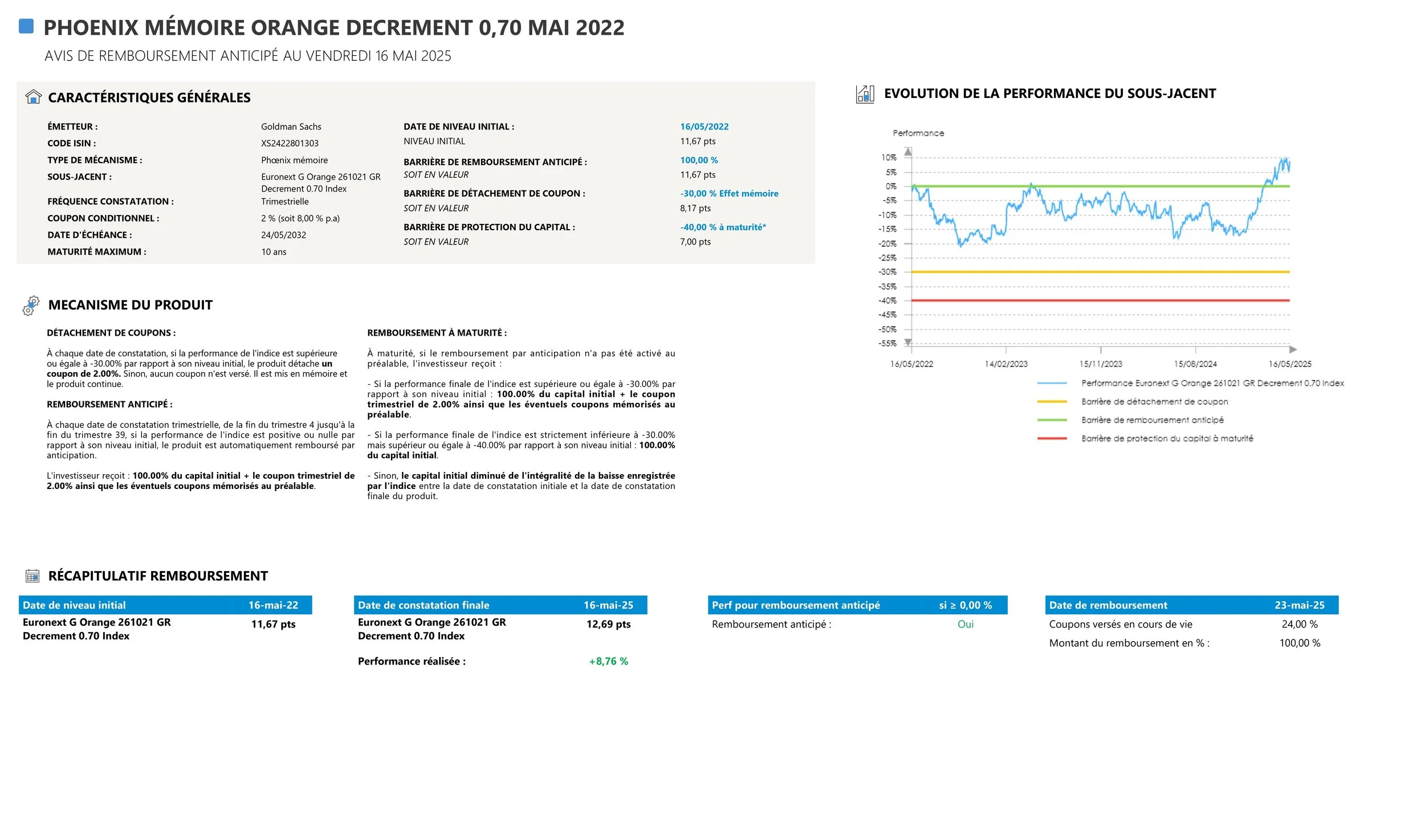
Task: Click the +8,76 % performance figure
Action: [608, 661]
